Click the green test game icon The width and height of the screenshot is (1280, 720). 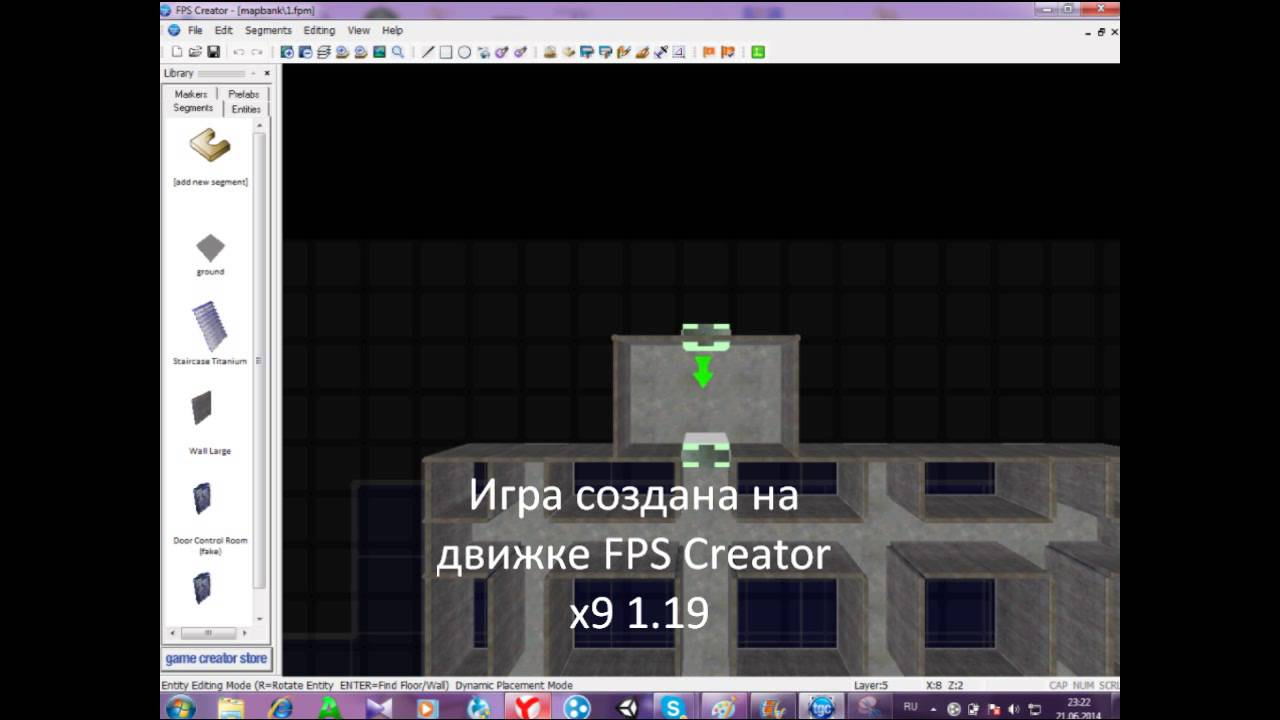[758, 52]
